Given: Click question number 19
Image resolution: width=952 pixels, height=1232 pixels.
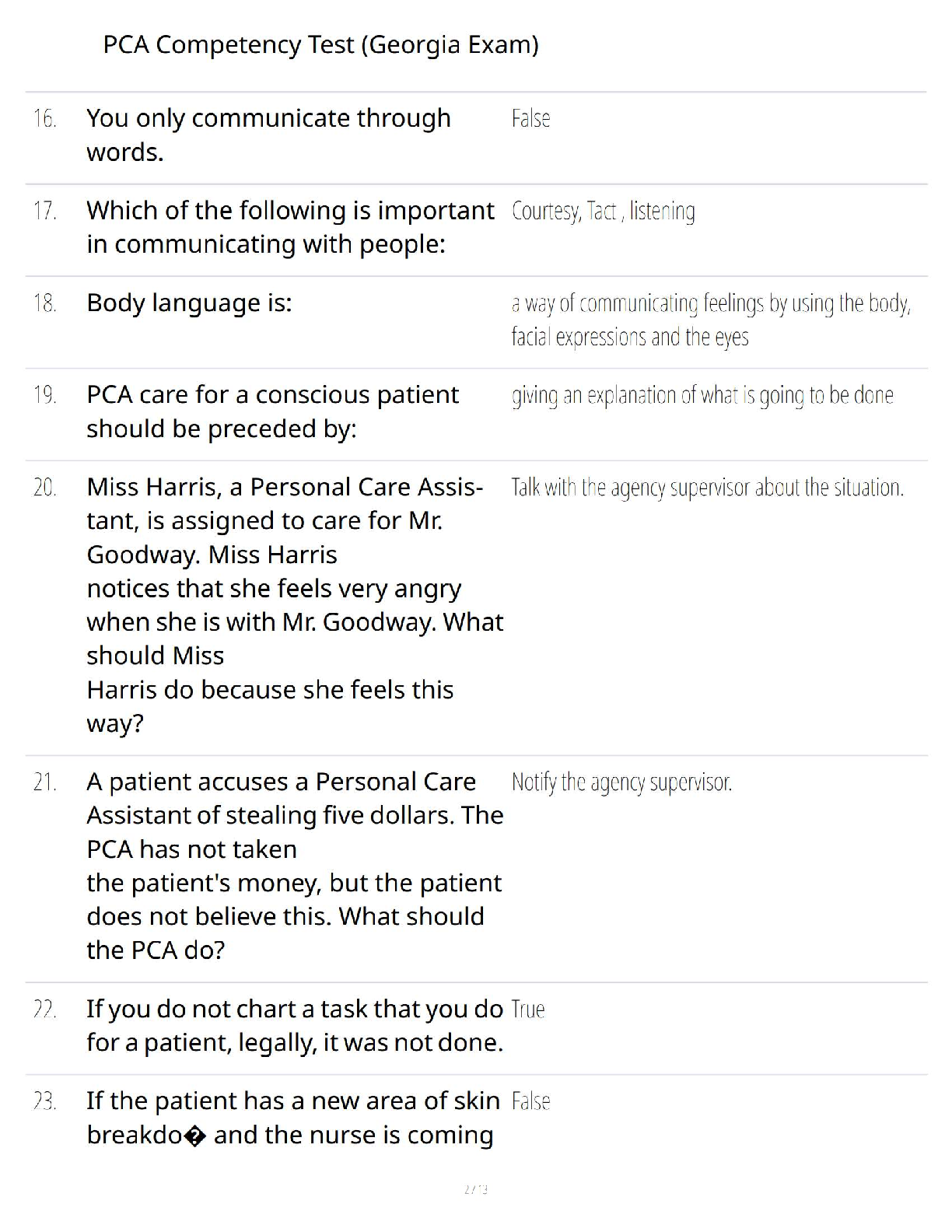Looking at the screenshot, I should click(x=45, y=396).
